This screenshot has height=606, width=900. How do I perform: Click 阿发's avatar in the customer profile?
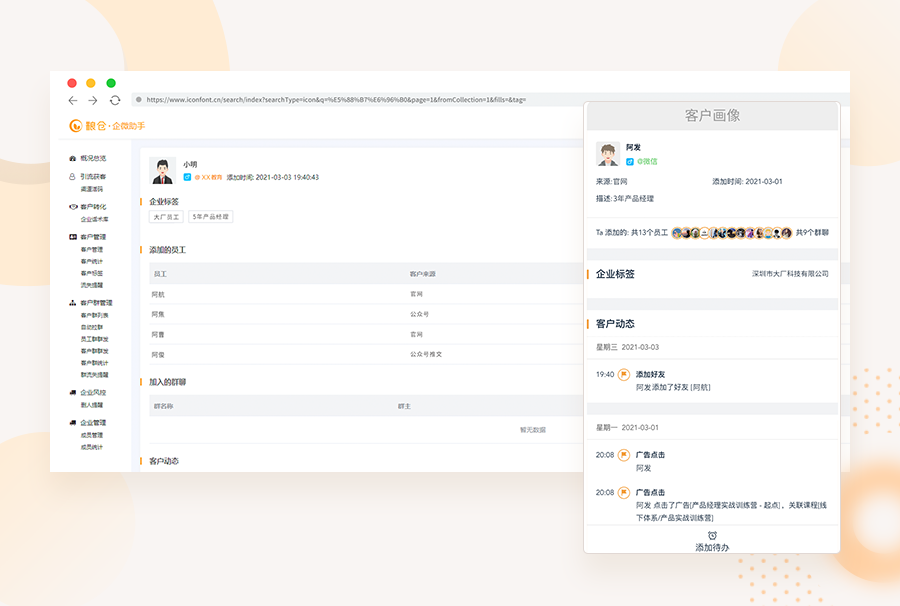[x=607, y=153]
